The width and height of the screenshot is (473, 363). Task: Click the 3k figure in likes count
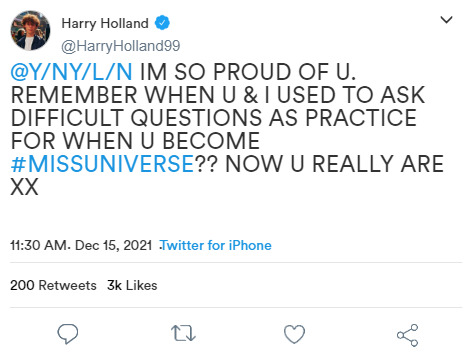[114, 286]
